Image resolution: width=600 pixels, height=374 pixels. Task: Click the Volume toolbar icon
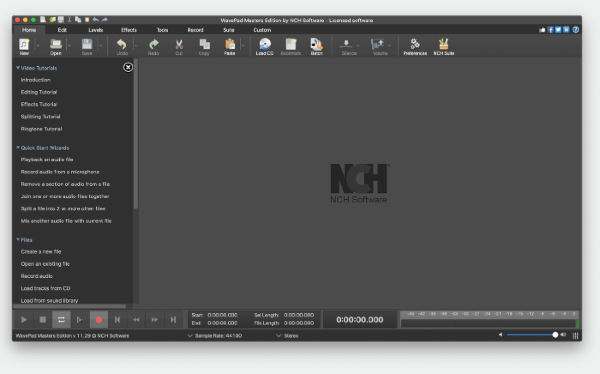pos(380,47)
